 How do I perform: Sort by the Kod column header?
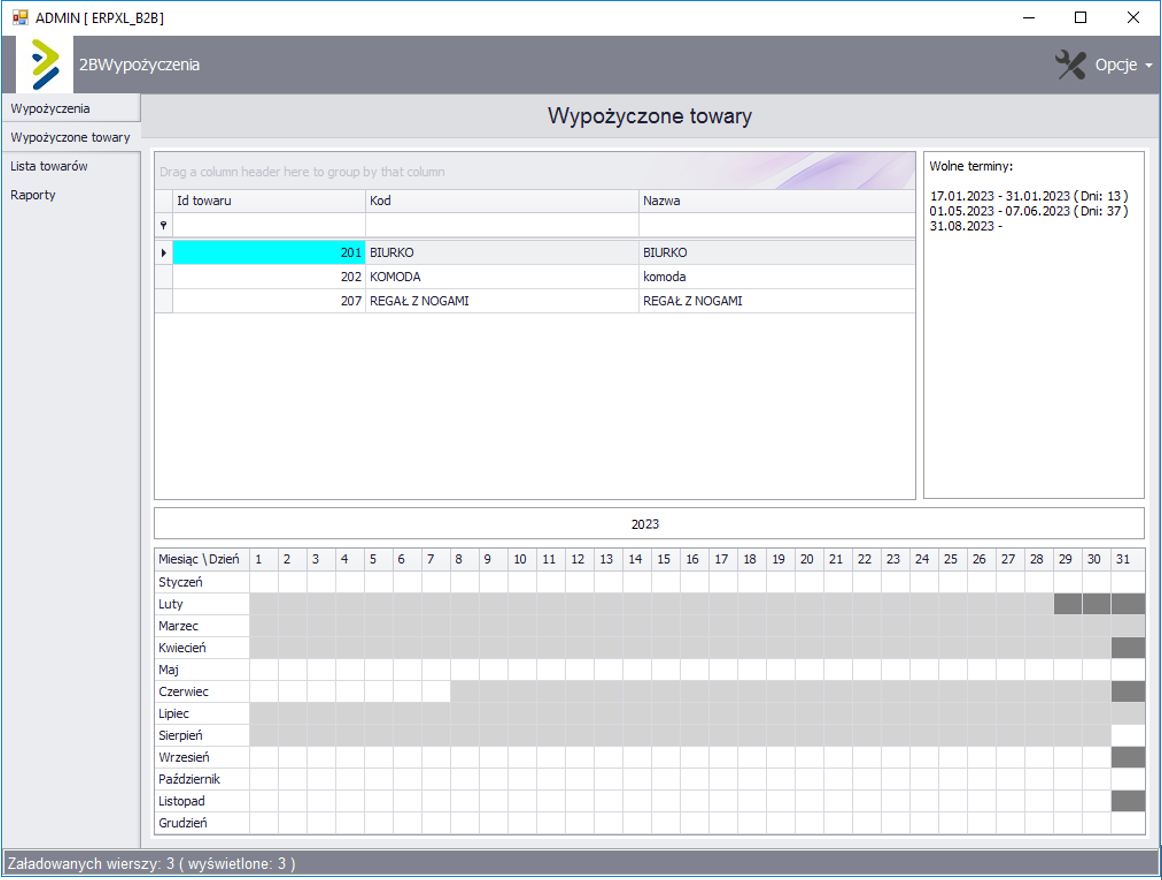coord(502,201)
